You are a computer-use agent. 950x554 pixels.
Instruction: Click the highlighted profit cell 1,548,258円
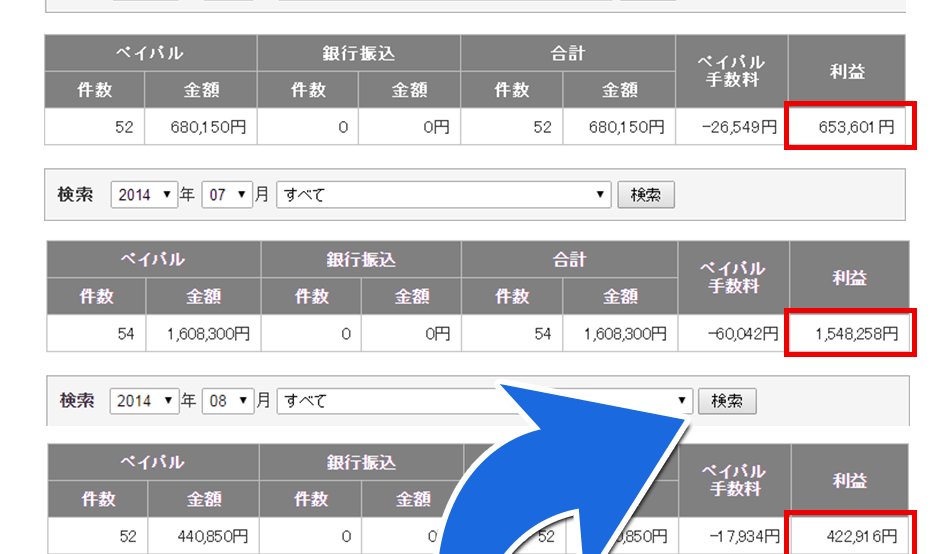coord(850,334)
